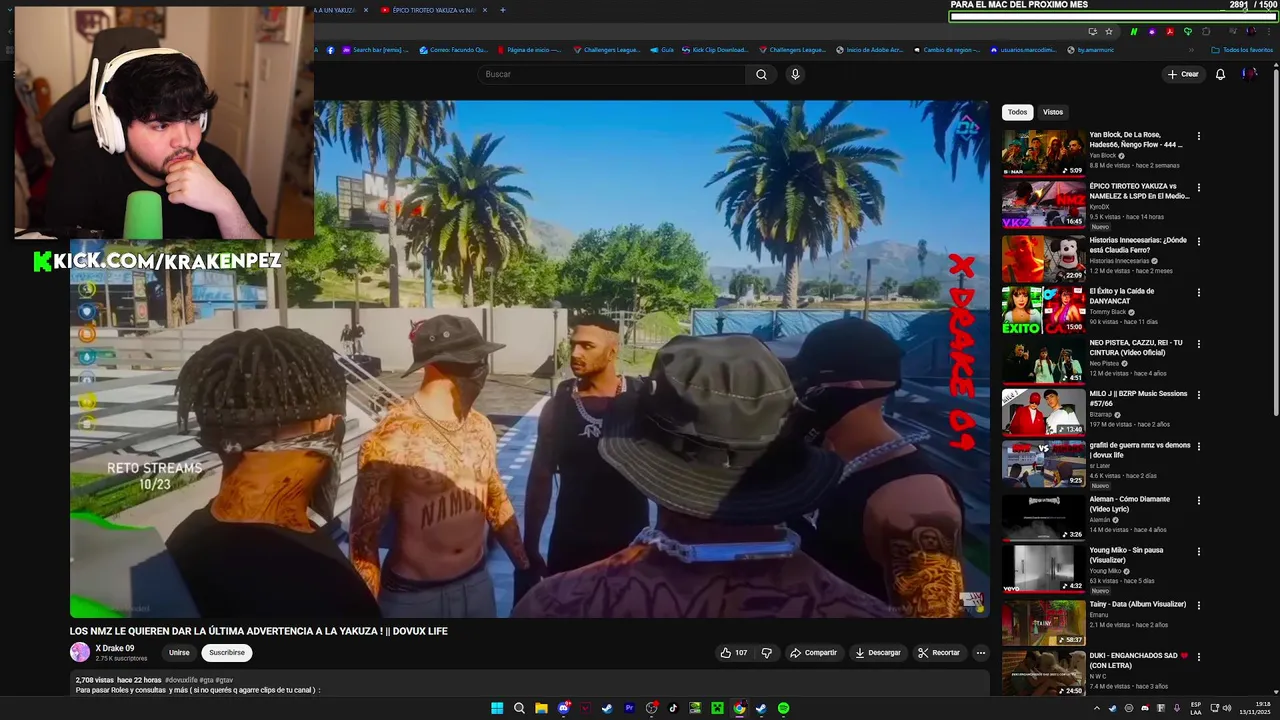Click the X Drake 09 channel name
Viewport: 1280px width, 720px height.
tap(114, 648)
